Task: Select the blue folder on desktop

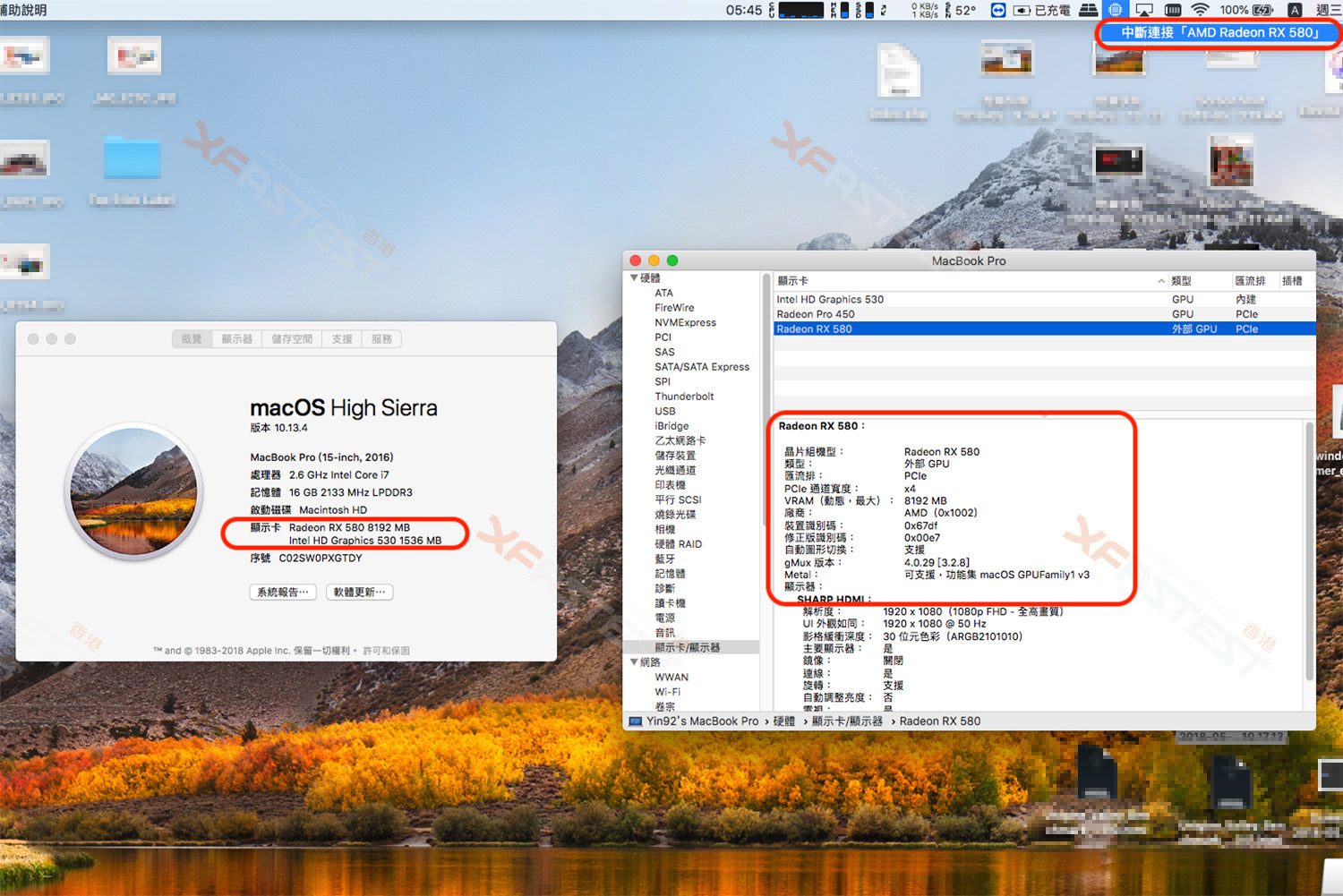Action: (132, 158)
